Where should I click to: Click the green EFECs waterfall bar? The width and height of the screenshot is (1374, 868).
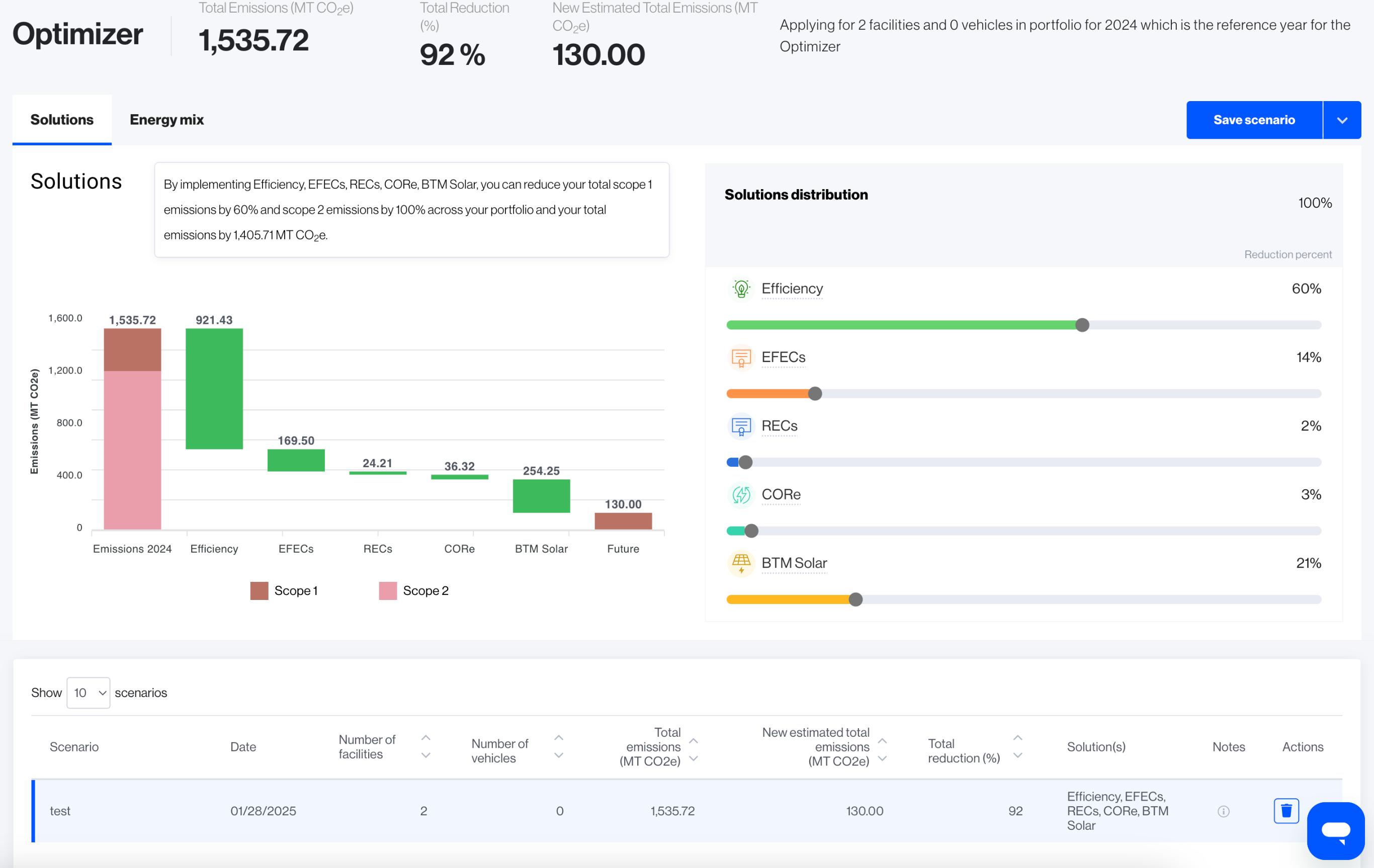[x=296, y=461]
